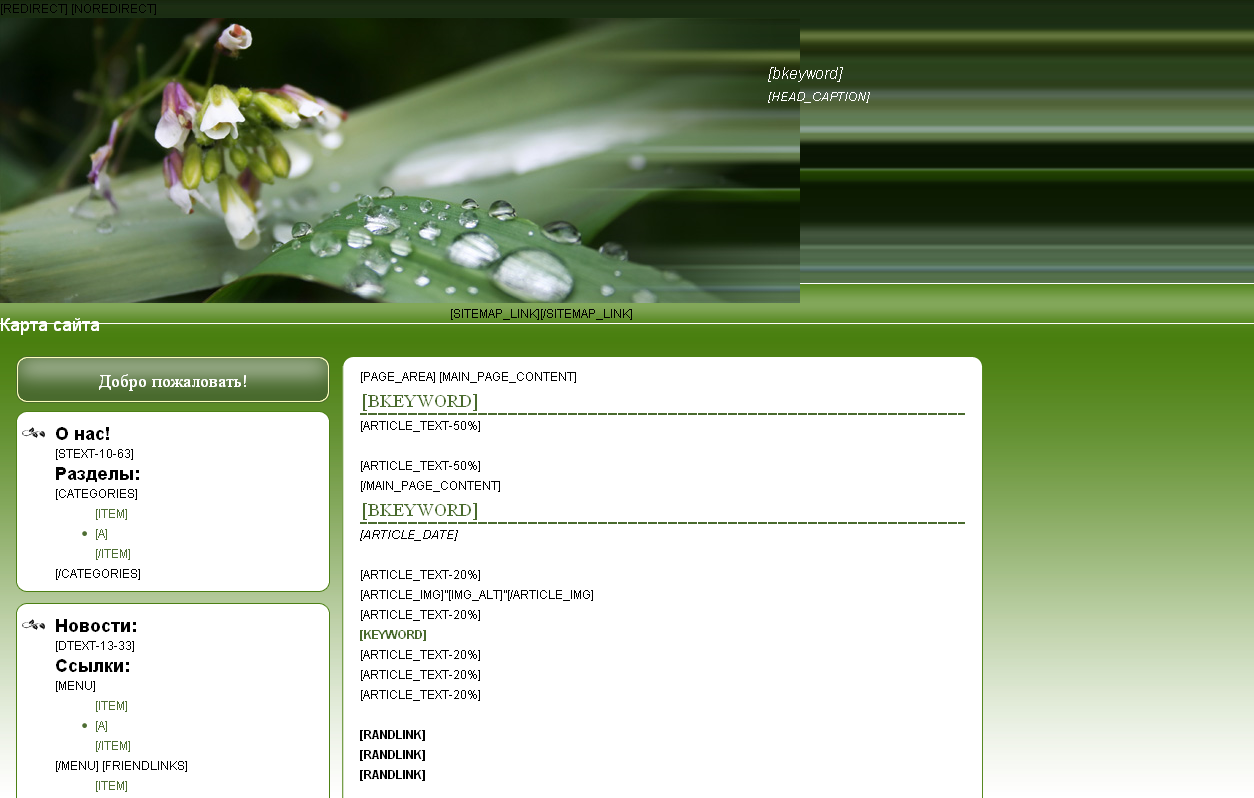Click the leaf icon beside "О нас!"
The height and width of the screenshot is (798, 1254).
[x=33, y=433]
